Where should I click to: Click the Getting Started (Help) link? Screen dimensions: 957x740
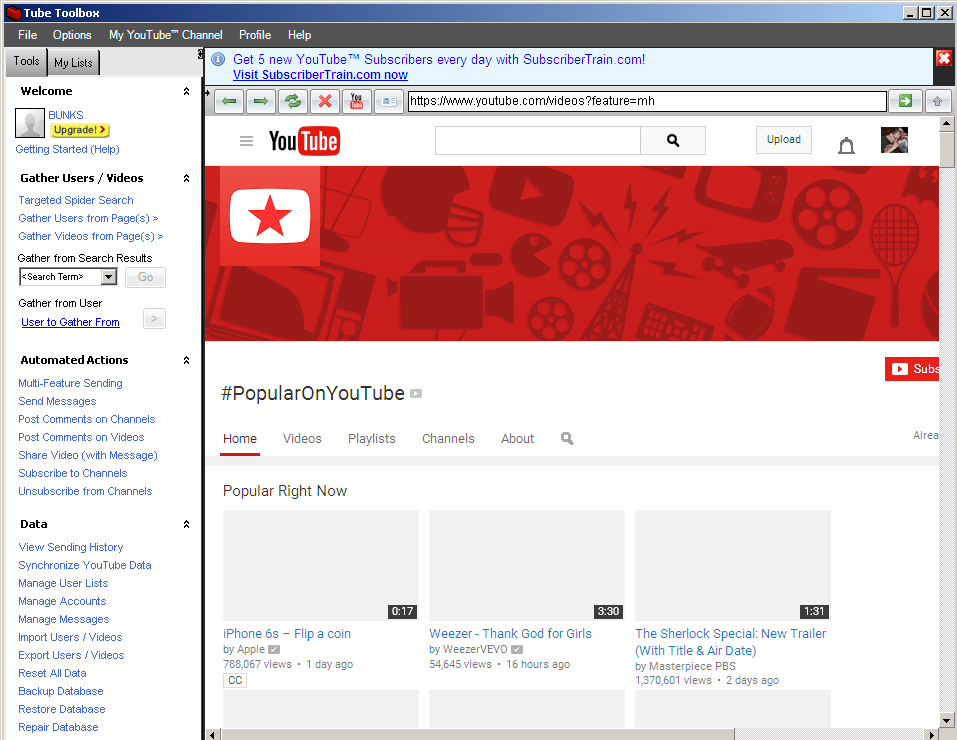click(x=67, y=149)
